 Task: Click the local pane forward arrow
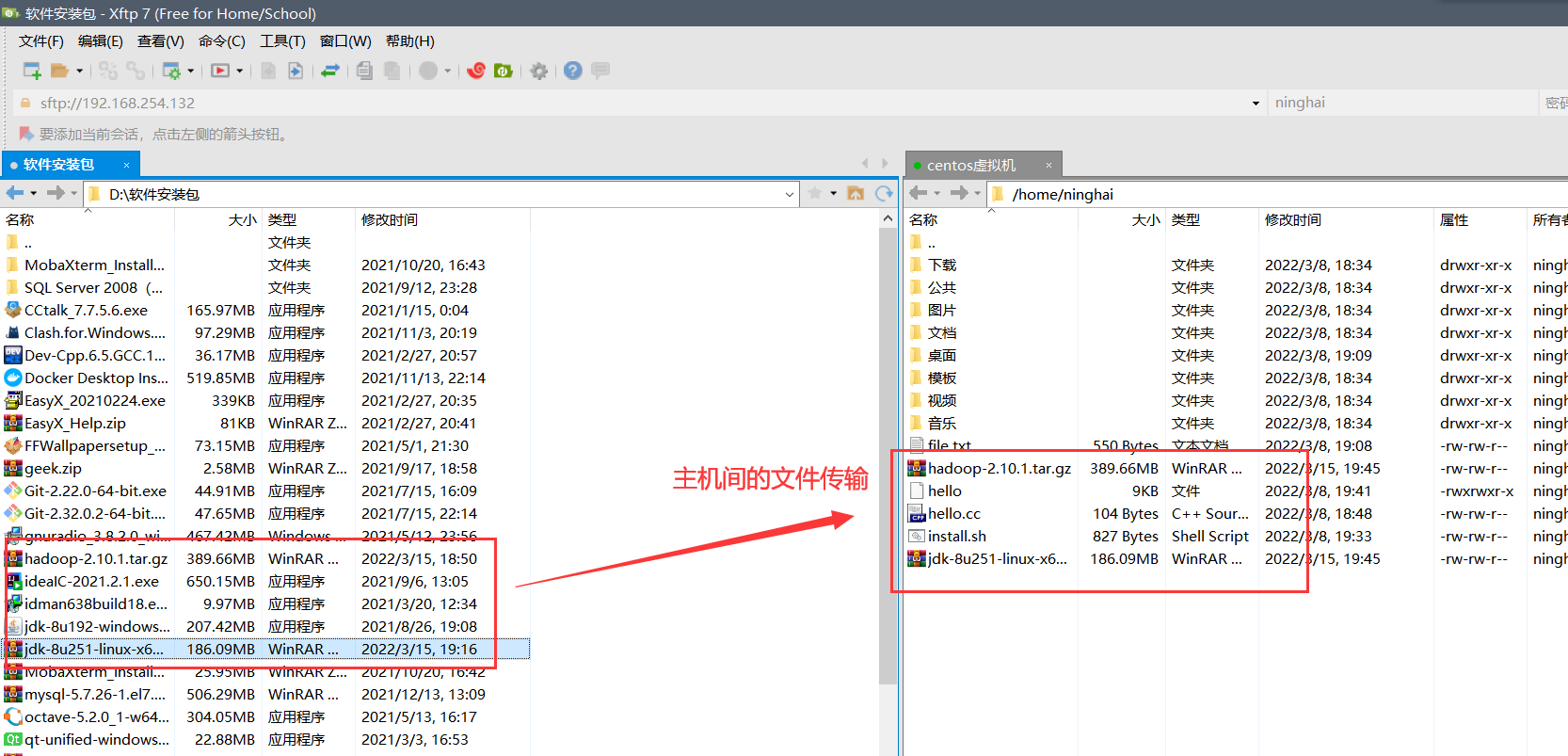56,193
